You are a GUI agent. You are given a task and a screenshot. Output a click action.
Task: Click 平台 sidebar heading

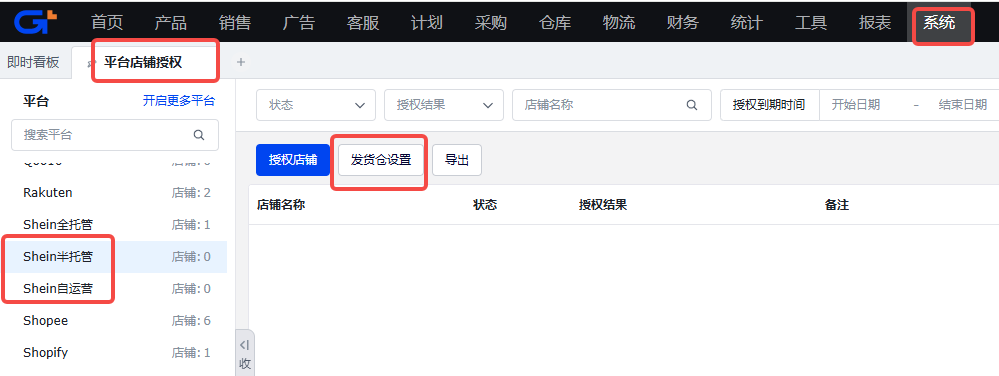(36, 101)
